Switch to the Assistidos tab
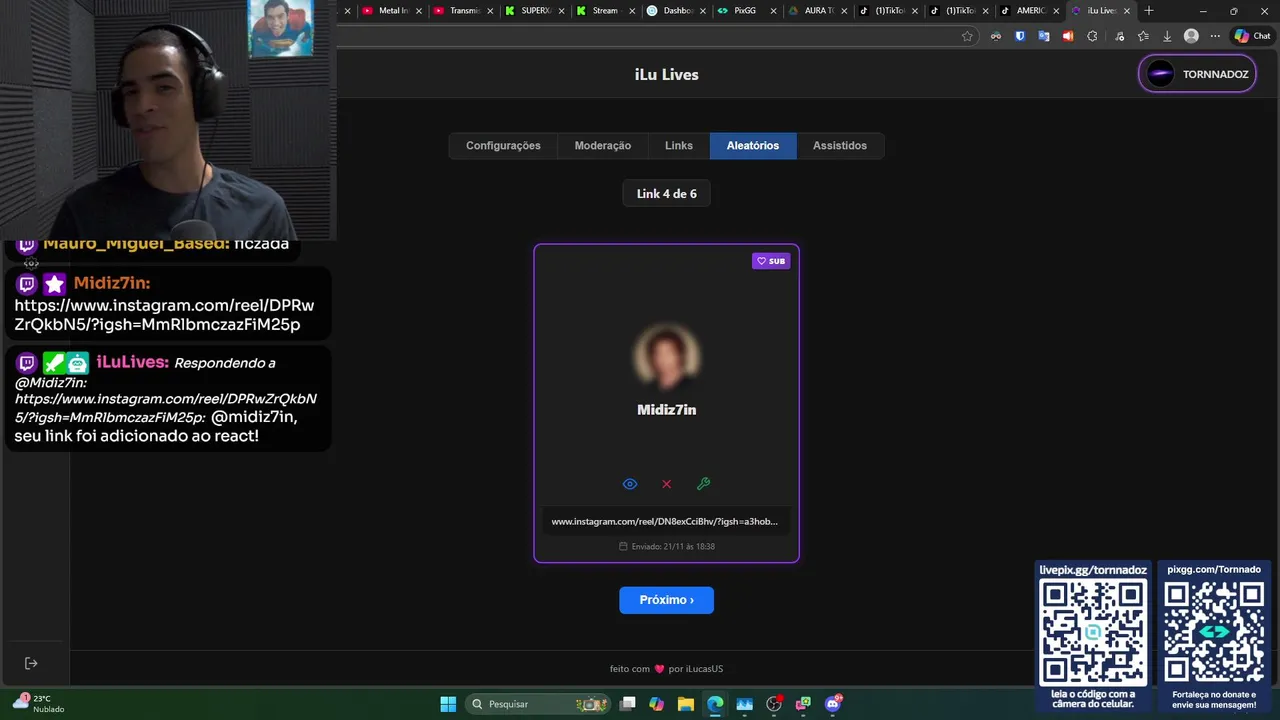 coord(840,146)
